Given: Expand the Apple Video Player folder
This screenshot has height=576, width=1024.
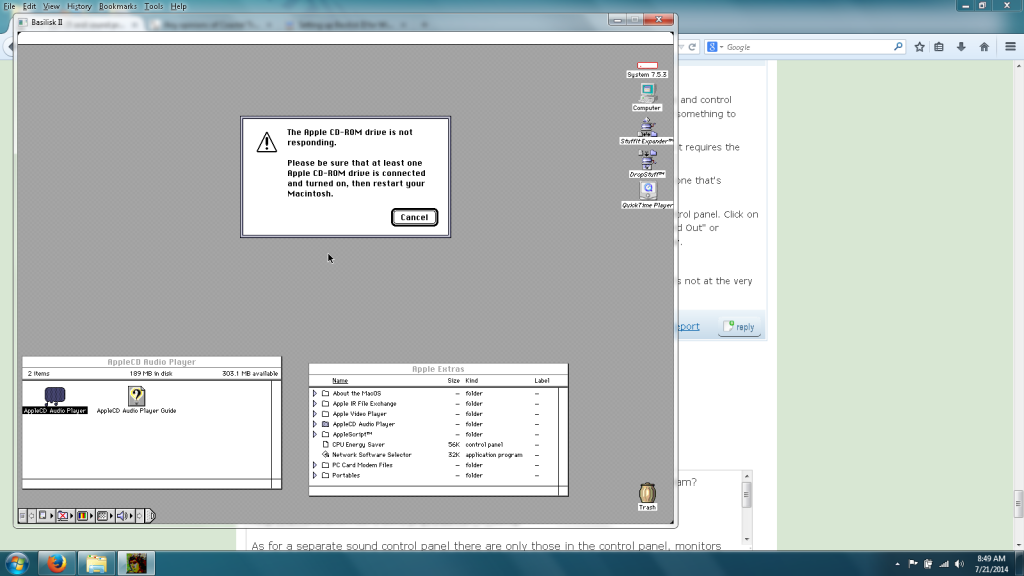Looking at the screenshot, I should 315,414.
